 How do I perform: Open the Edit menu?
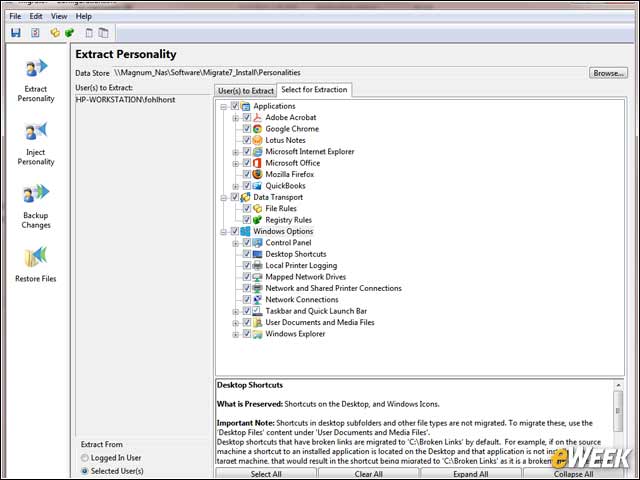point(36,16)
